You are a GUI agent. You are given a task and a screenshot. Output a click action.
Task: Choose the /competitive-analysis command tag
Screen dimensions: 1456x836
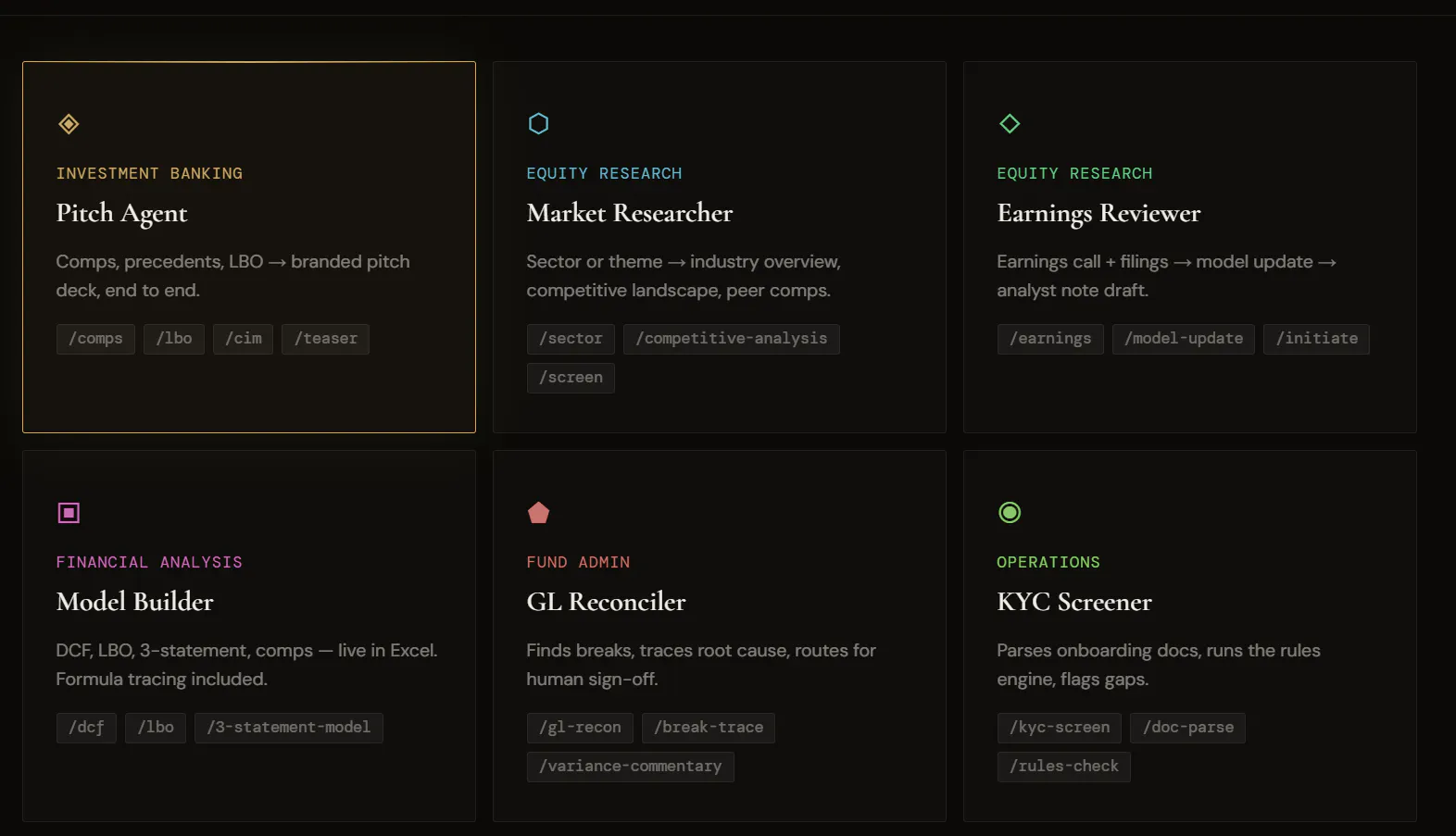pyautogui.click(x=732, y=339)
